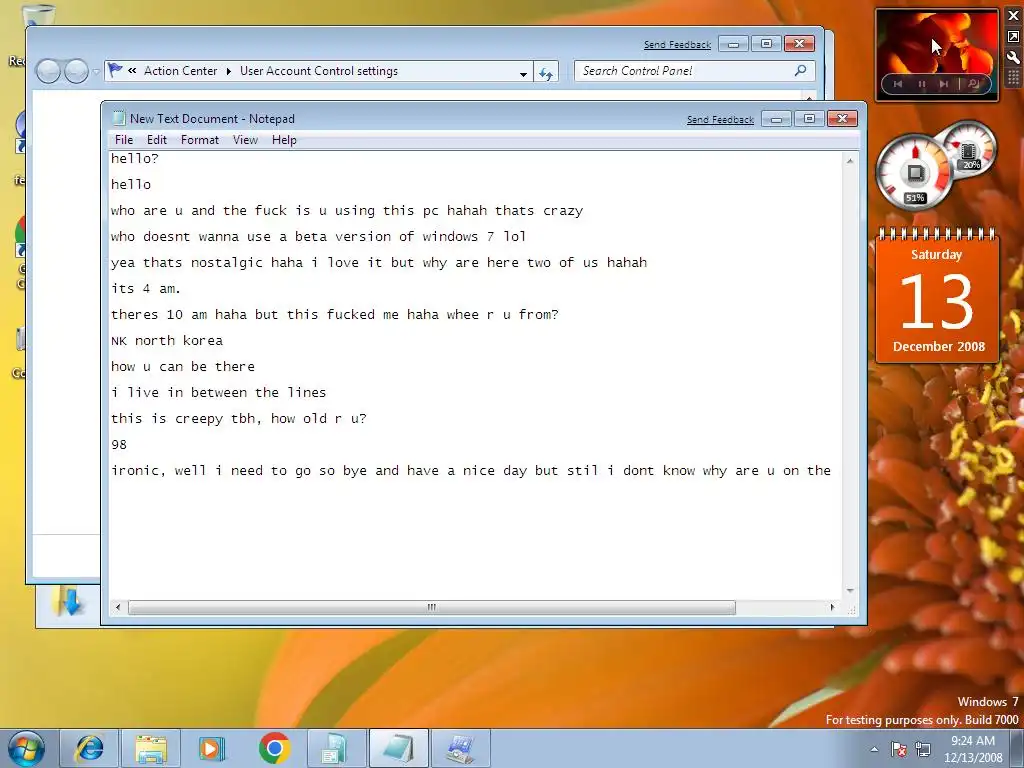Click the CPU meter gadget dial
Image resolution: width=1024 pixels, height=768 pixels.
[x=914, y=173]
